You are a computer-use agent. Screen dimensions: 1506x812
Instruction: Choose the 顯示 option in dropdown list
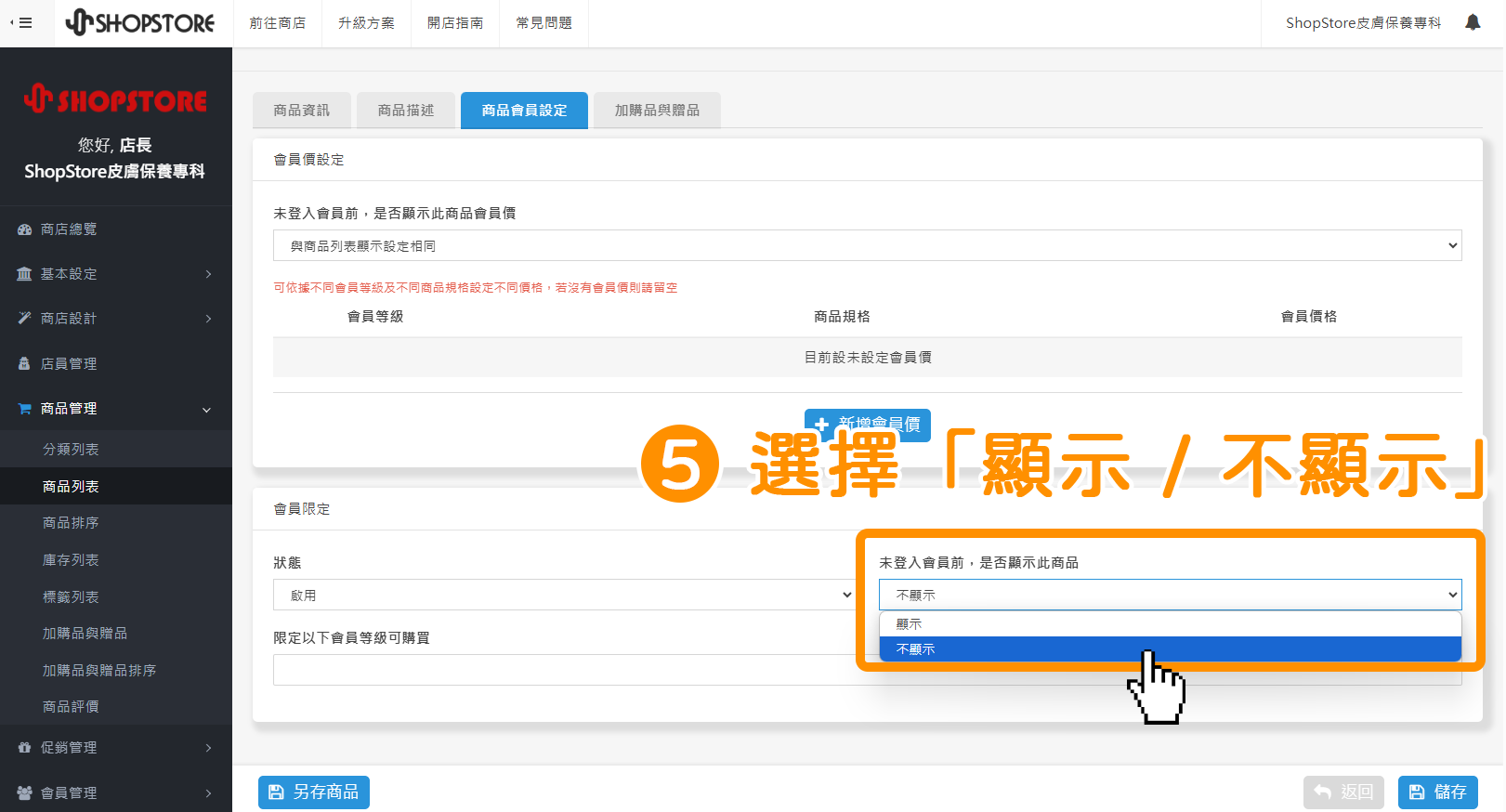[1170, 624]
